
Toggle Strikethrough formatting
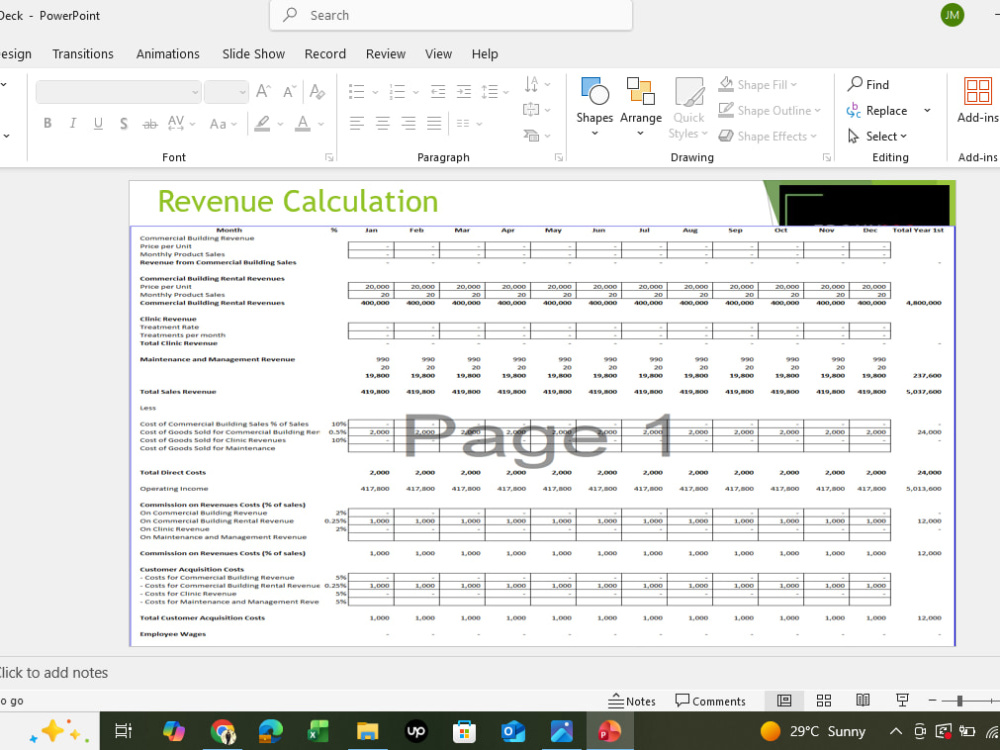coord(150,123)
